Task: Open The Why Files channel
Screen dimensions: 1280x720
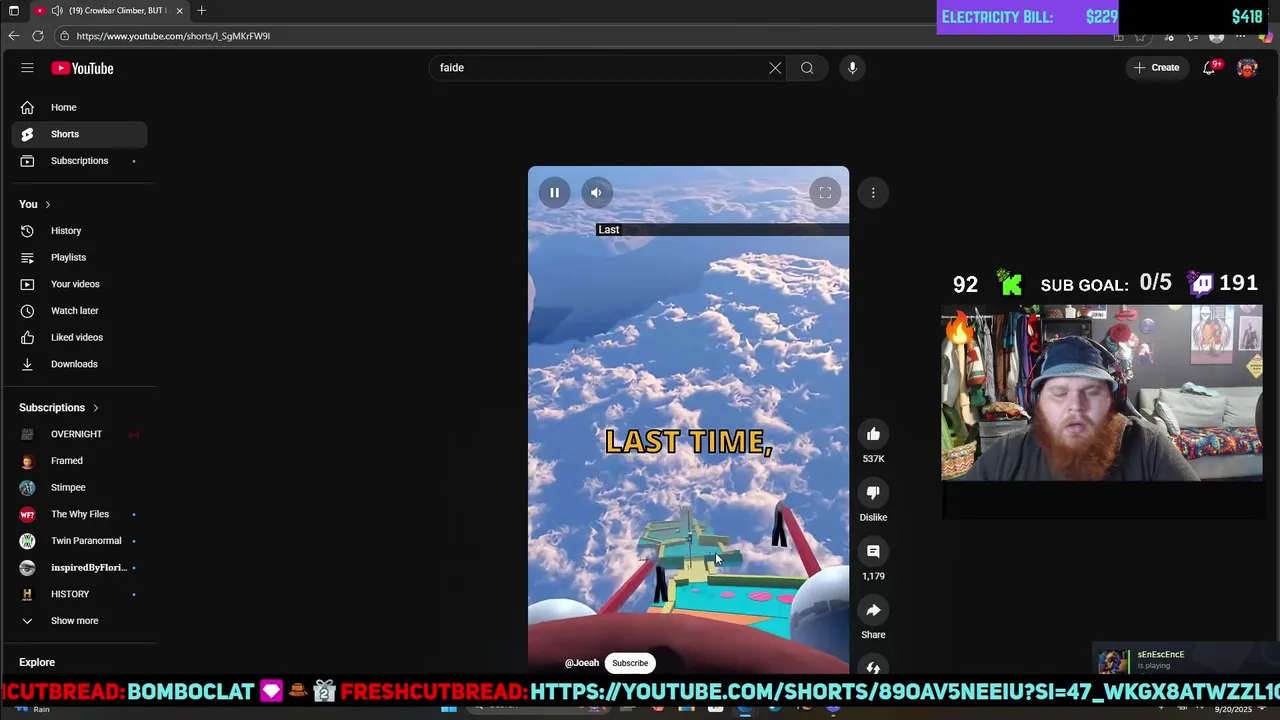Action: [80, 514]
